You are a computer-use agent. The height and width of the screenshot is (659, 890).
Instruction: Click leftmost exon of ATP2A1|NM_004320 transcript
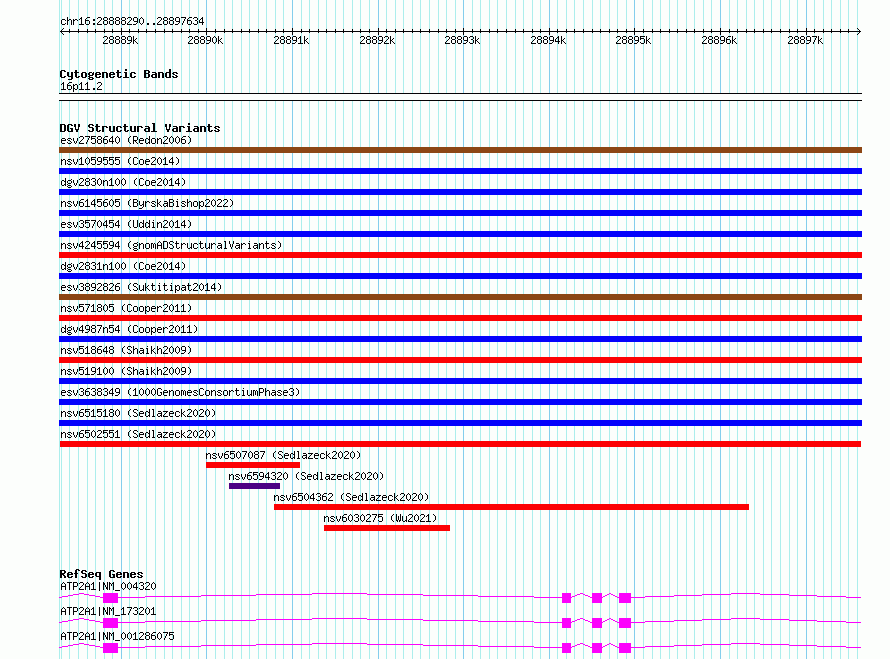click(x=111, y=598)
